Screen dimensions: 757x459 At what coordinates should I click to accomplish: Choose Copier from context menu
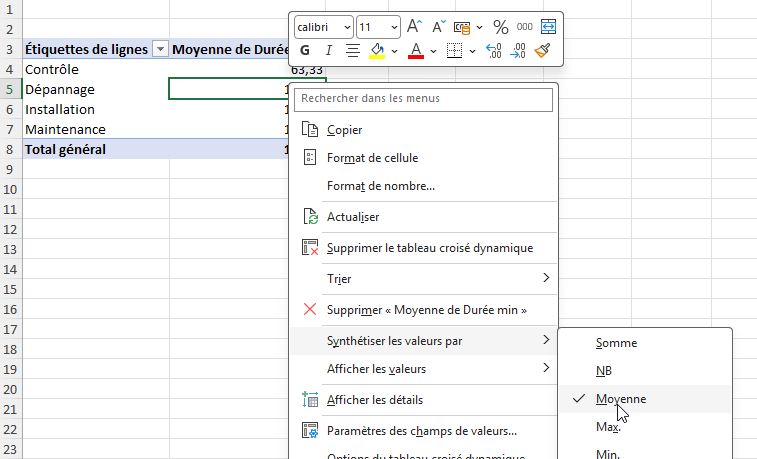pos(423,130)
